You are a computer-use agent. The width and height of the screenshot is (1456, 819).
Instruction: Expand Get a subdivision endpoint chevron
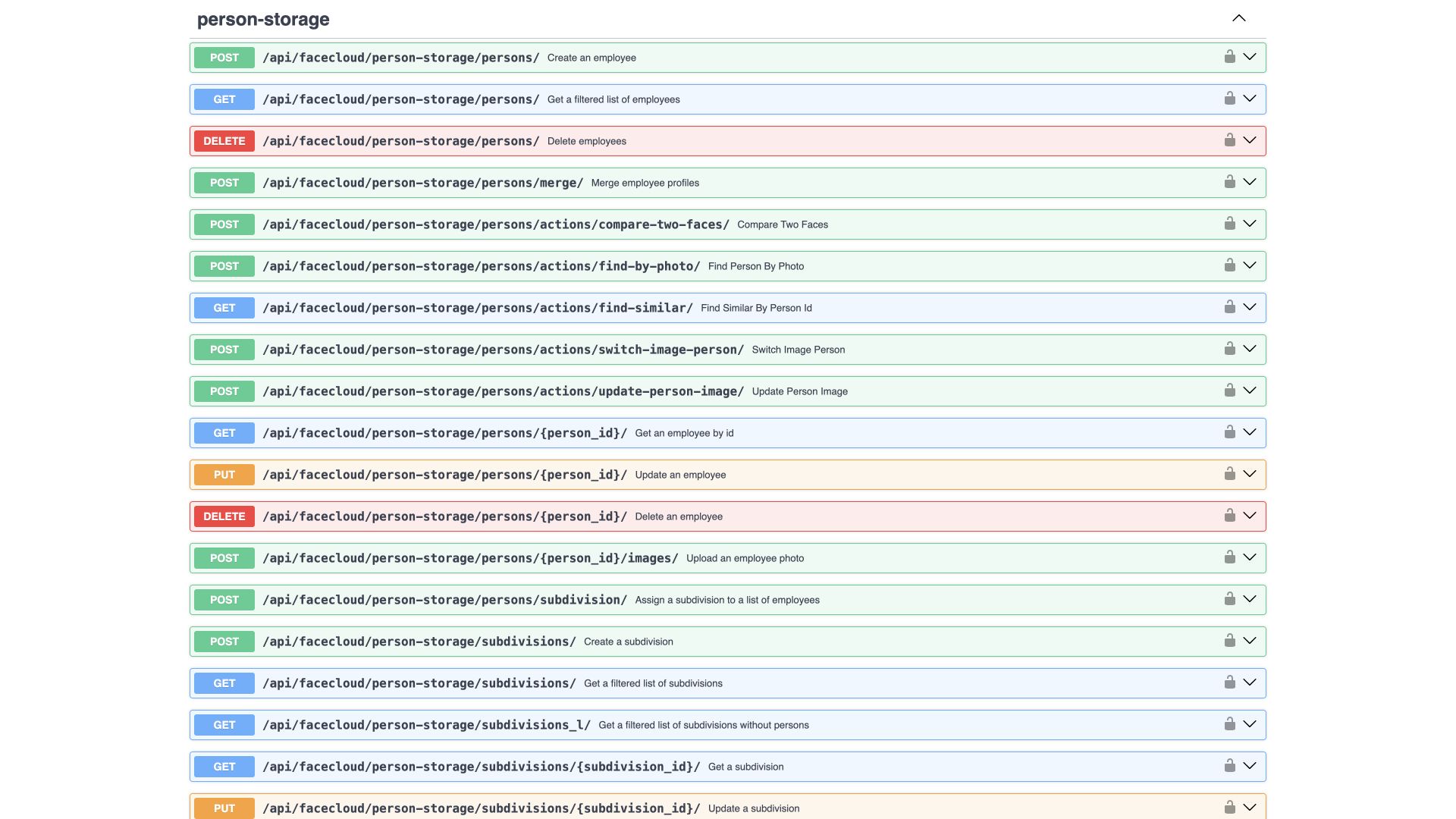click(1250, 766)
